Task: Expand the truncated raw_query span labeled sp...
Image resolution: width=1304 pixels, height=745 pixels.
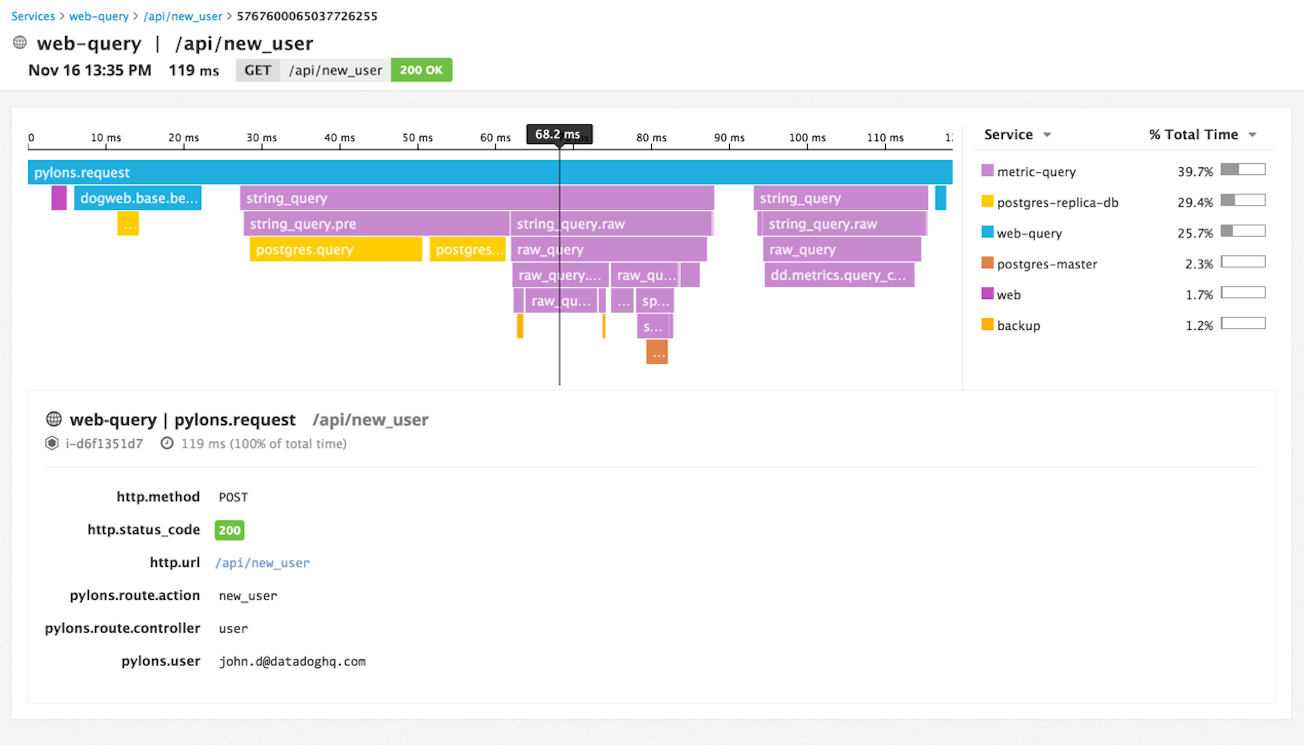Action: pyautogui.click(x=655, y=300)
